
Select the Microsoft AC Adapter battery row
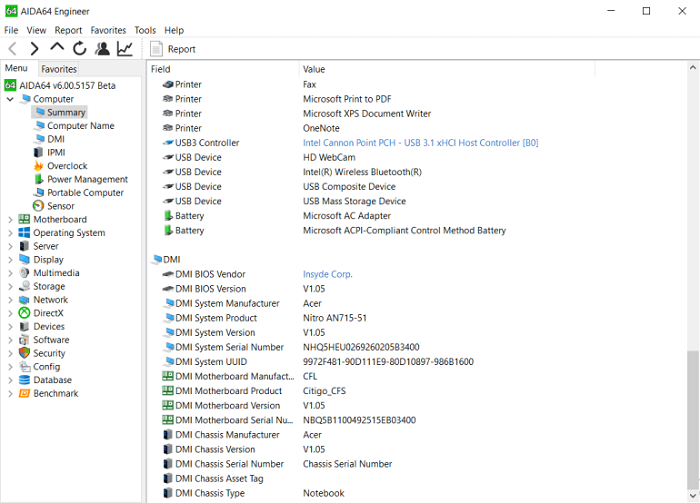(277, 216)
